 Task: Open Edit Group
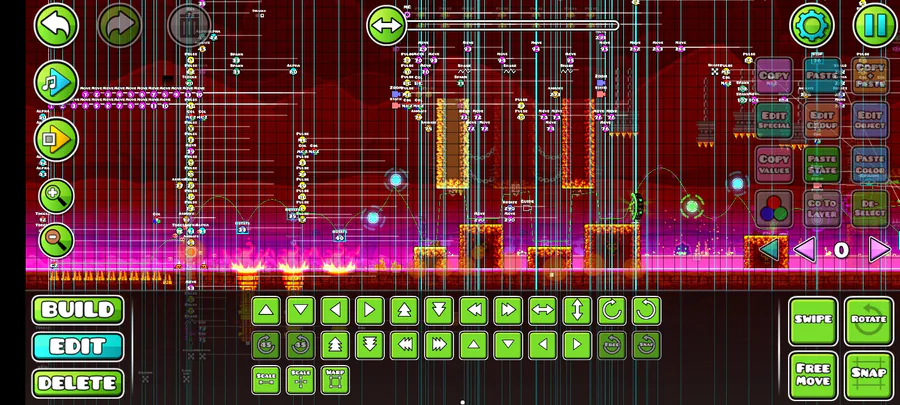(x=822, y=120)
